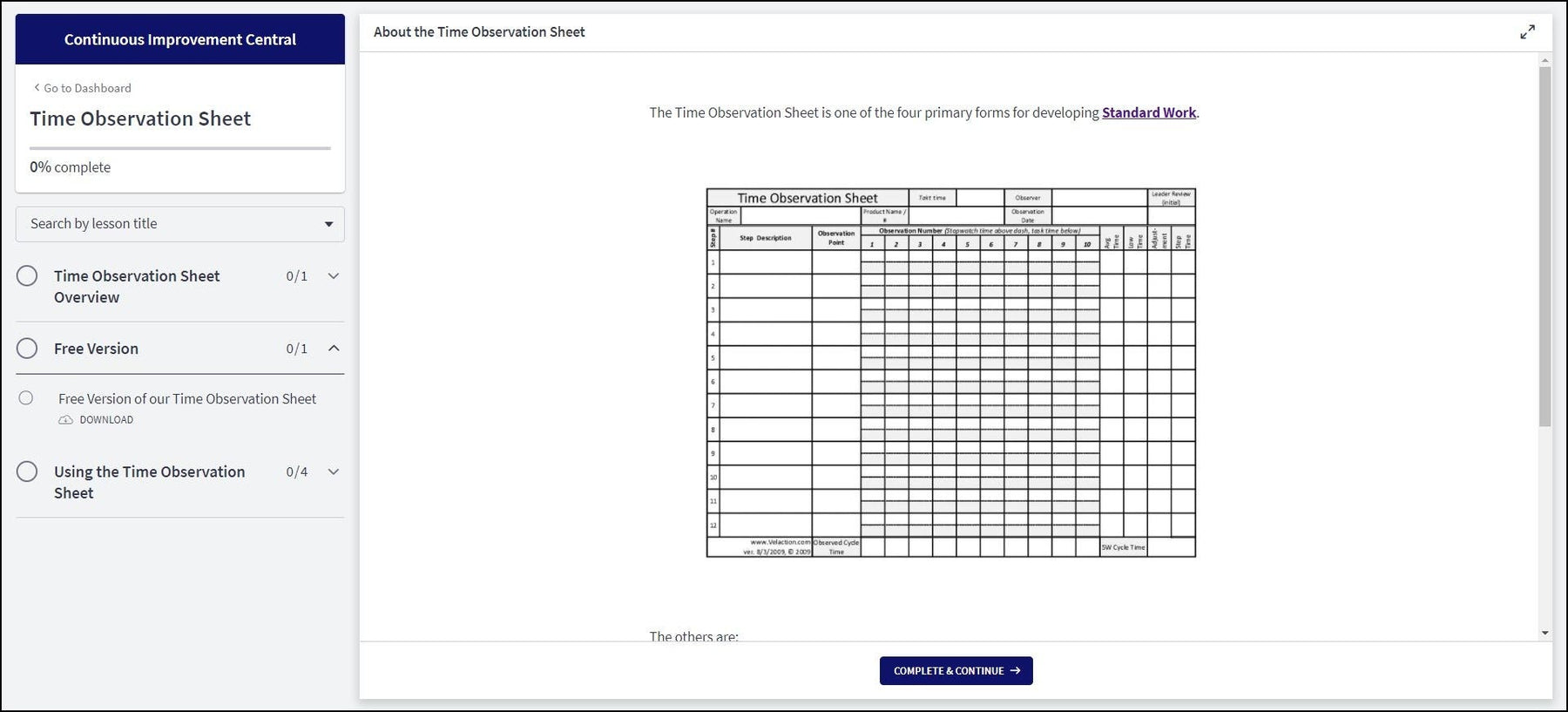This screenshot has height=712, width=1568.
Task: Toggle Using the Time Observation Sheet circle
Action: 27,471
